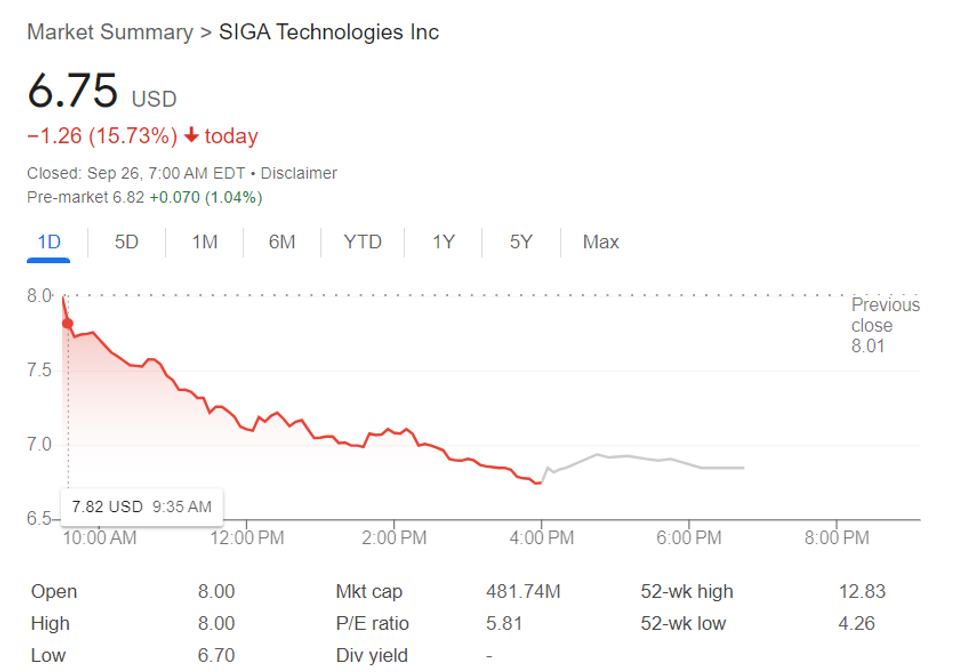Viewport: 980px width, 672px height.
Task: Open the 1M chart range
Action: pos(204,242)
